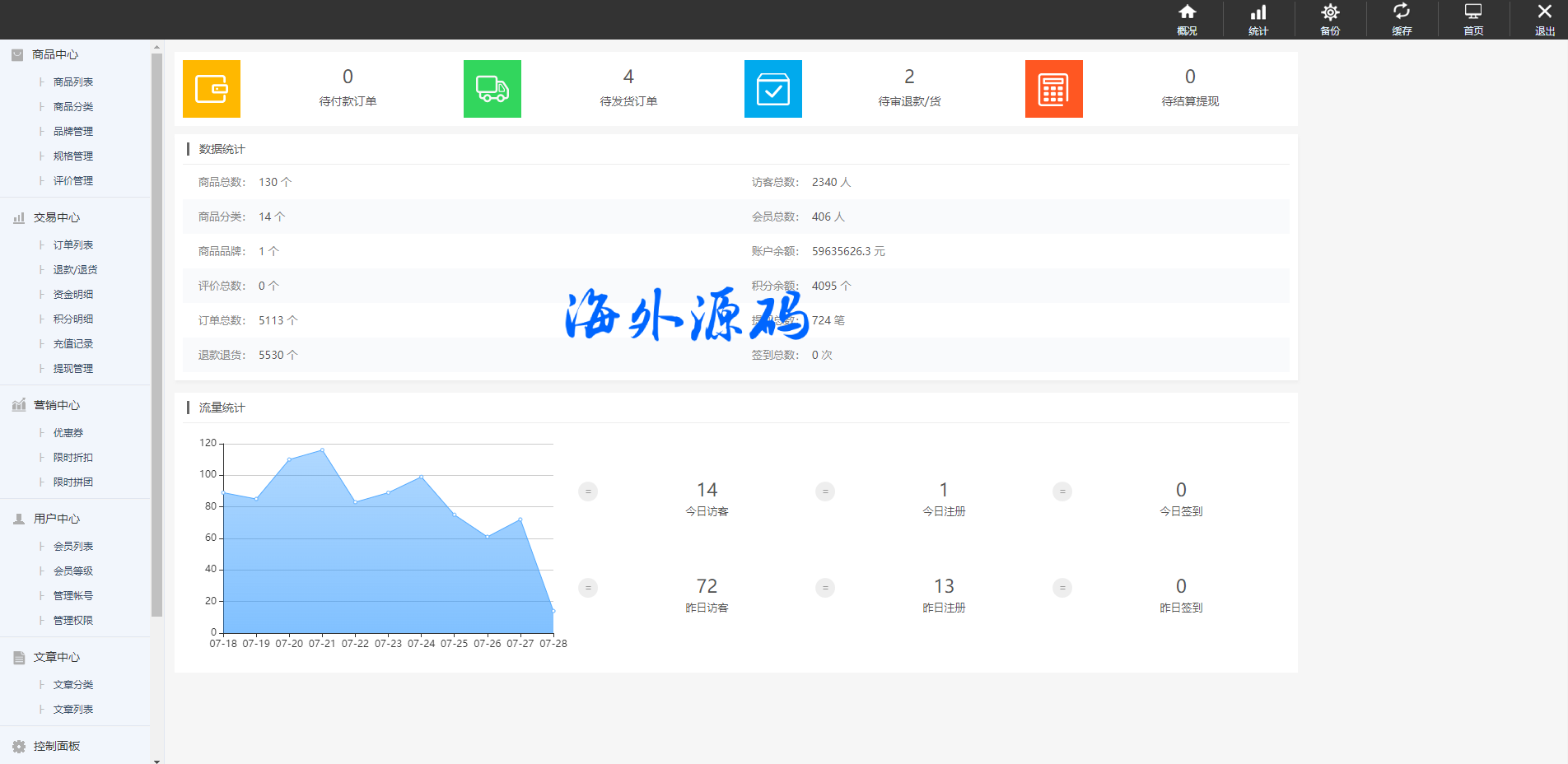Click the blue 待审退款/货 checkbox icon

point(773,89)
